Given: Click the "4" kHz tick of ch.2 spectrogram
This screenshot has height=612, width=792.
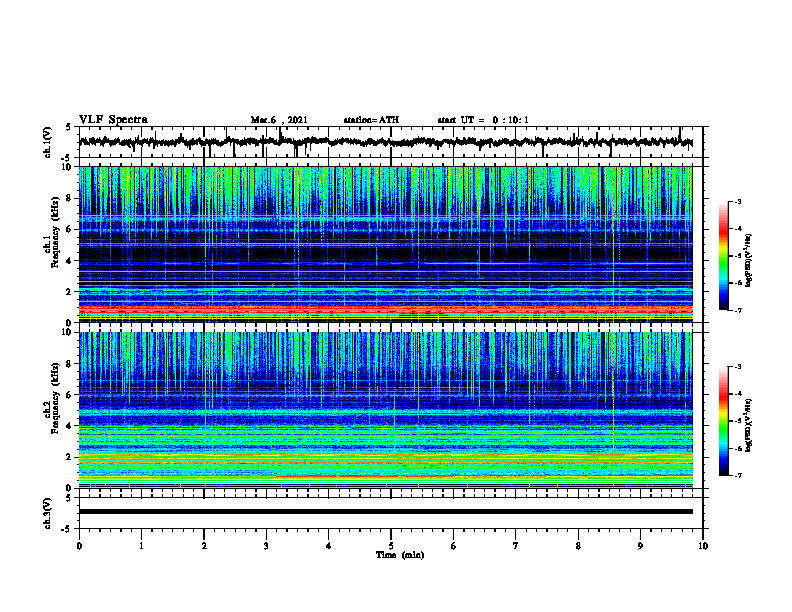Looking at the screenshot, I should [71, 426].
